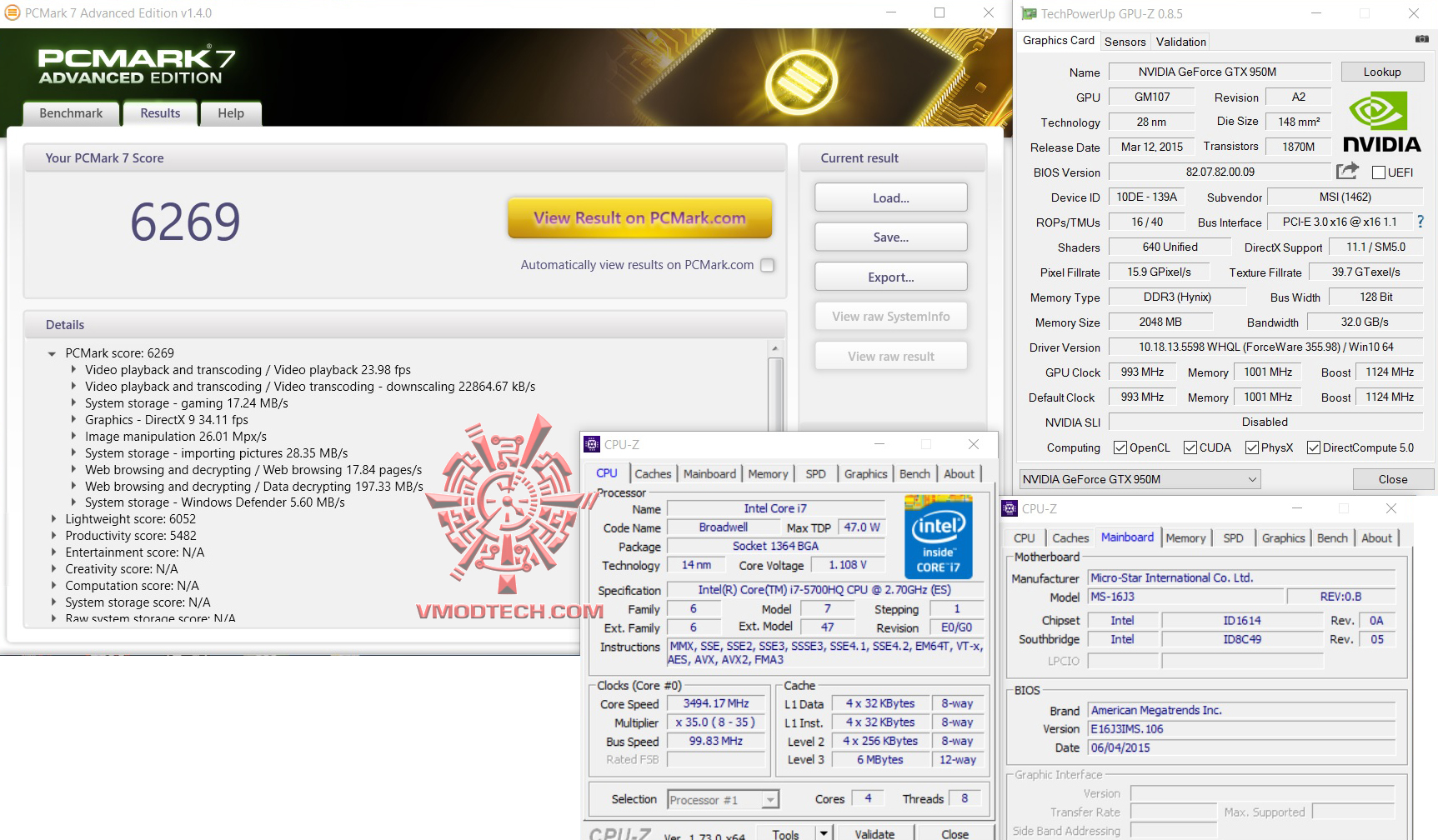Viewport: 1438px width, 840px height.
Task: Switch to the Benchmark tab in PCMark
Action: (x=71, y=113)
